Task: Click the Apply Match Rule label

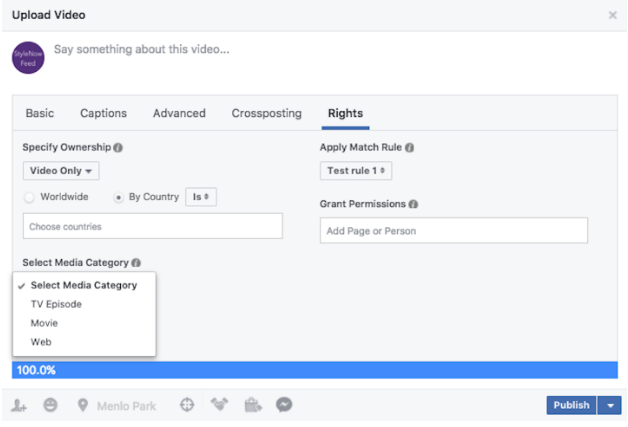Action: click(x=360, y=147)
